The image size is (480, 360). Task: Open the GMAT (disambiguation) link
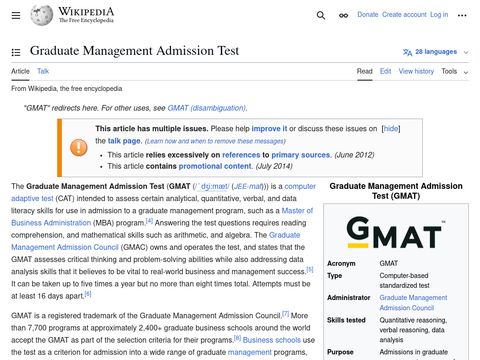click(207, 108)
